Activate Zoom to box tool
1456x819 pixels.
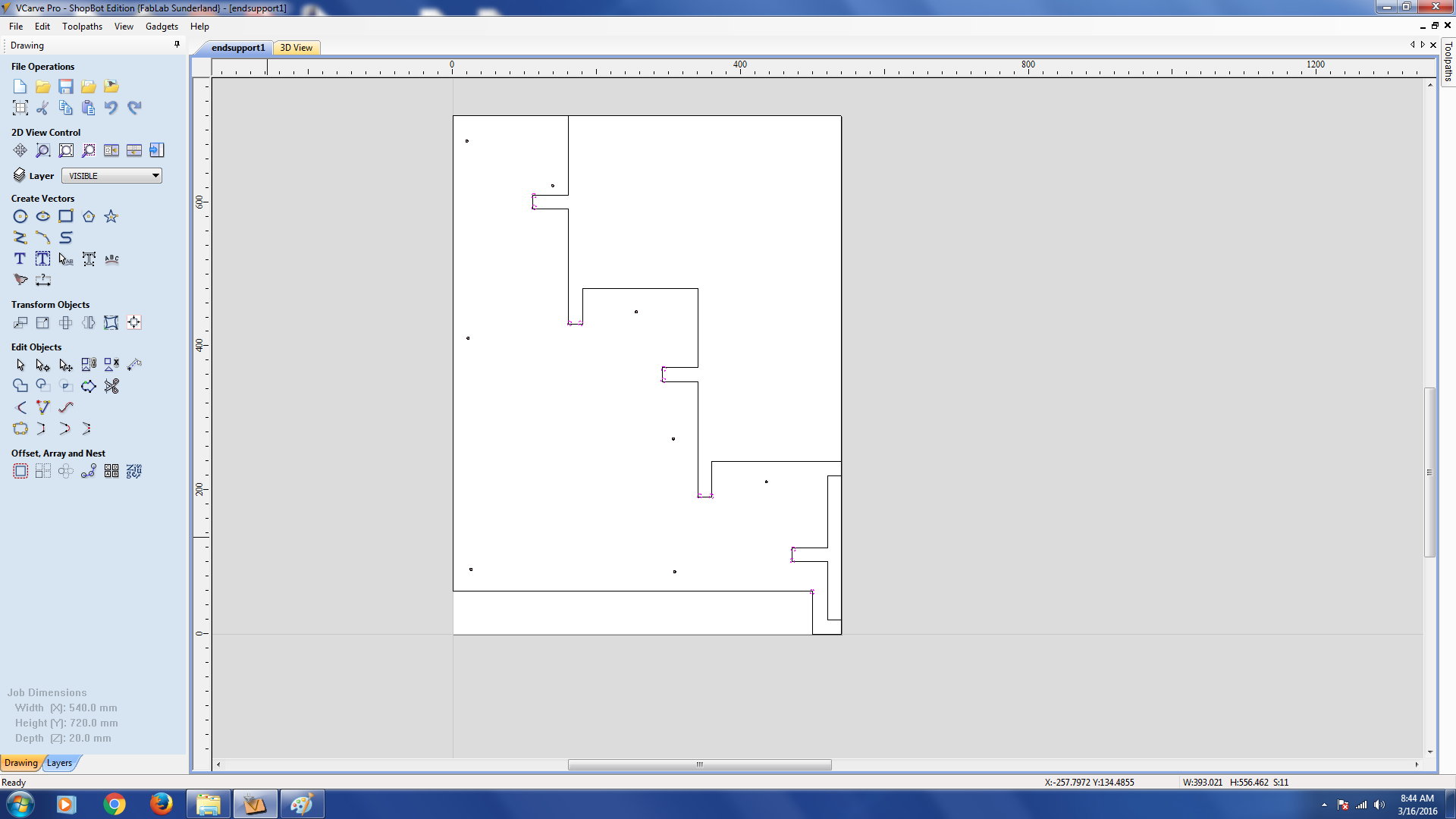coord(43,150)
